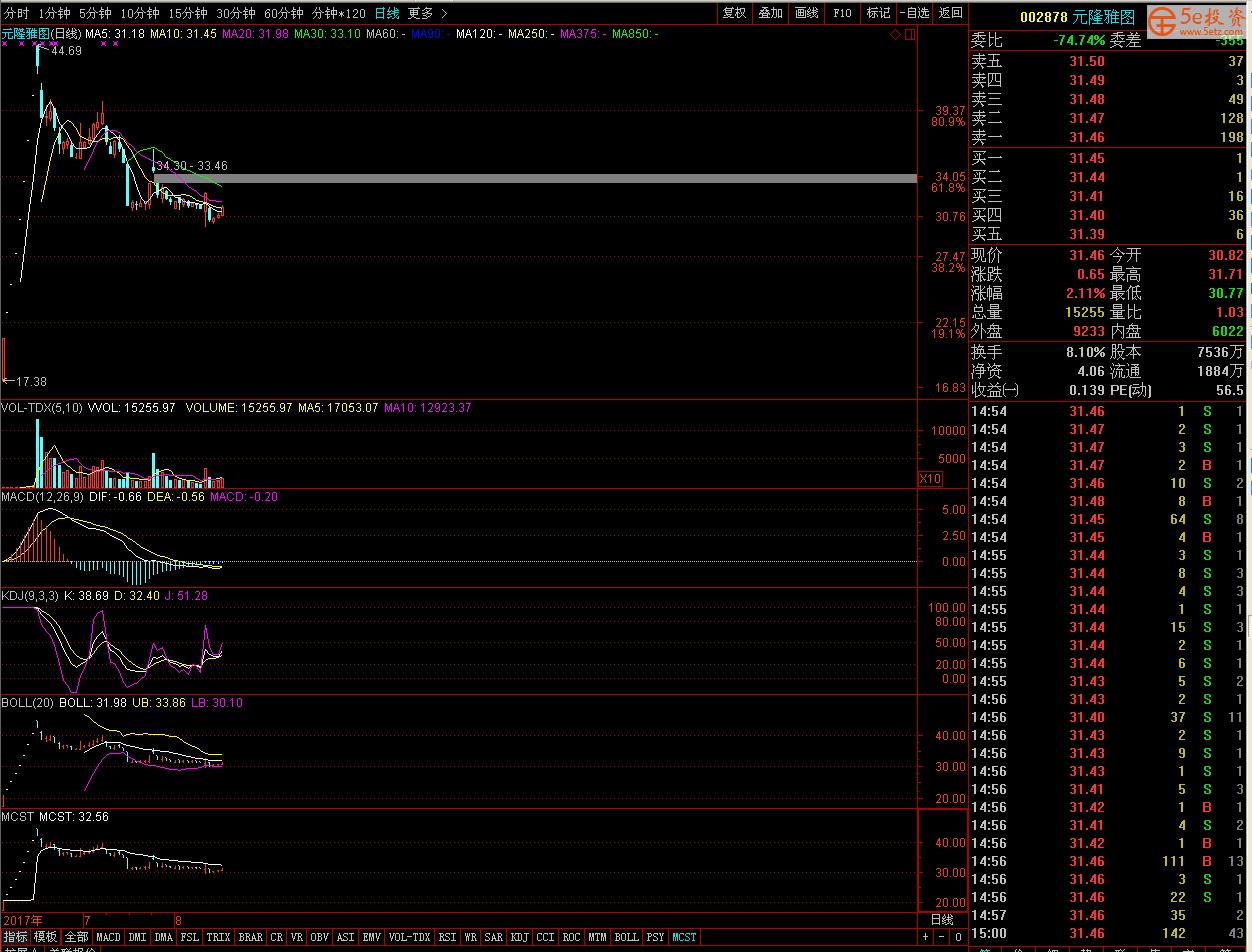Click the F10 company info button
Screen dimensions: 1252x952
842,13
